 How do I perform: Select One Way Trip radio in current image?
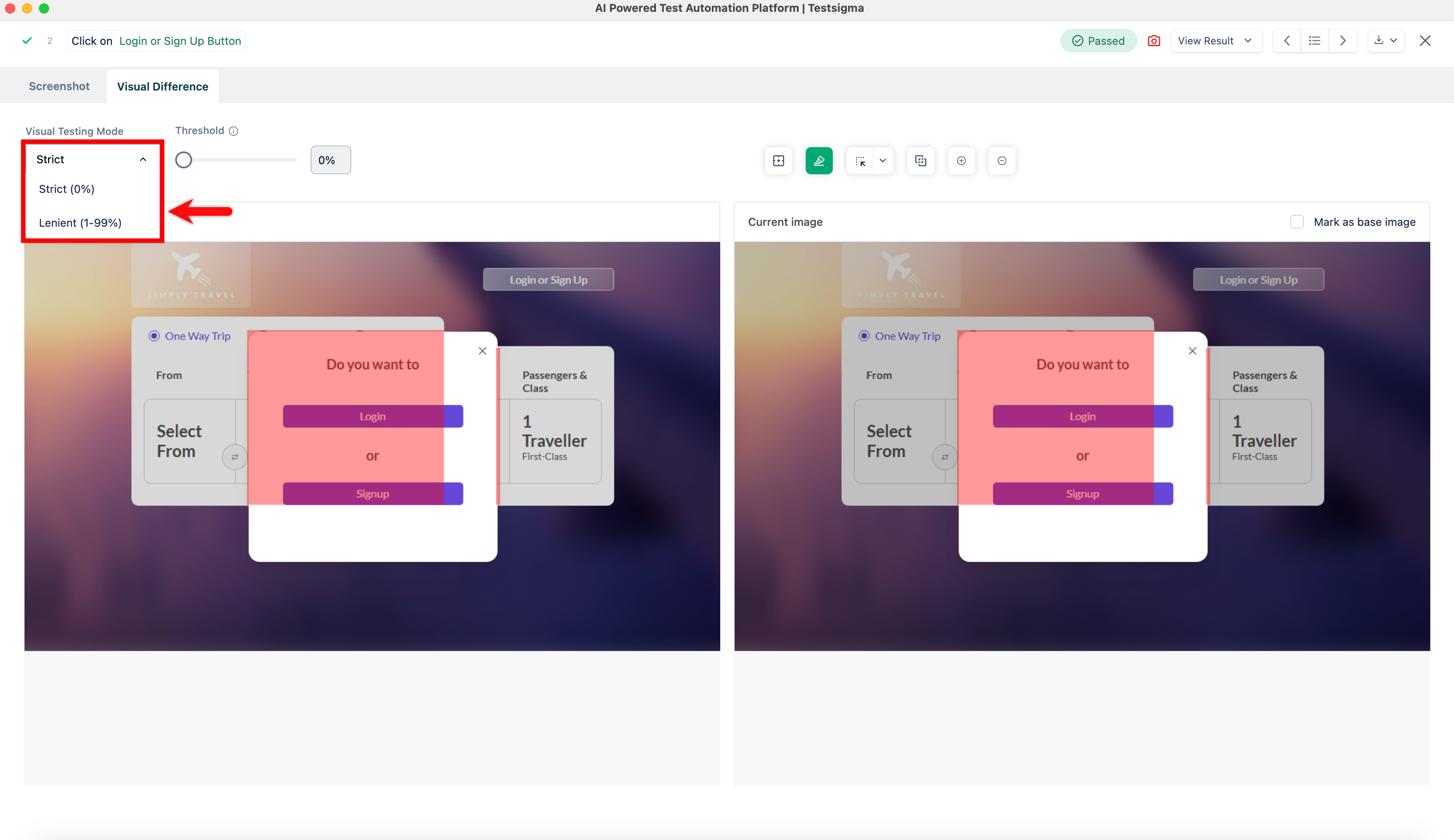pos(865,335)
